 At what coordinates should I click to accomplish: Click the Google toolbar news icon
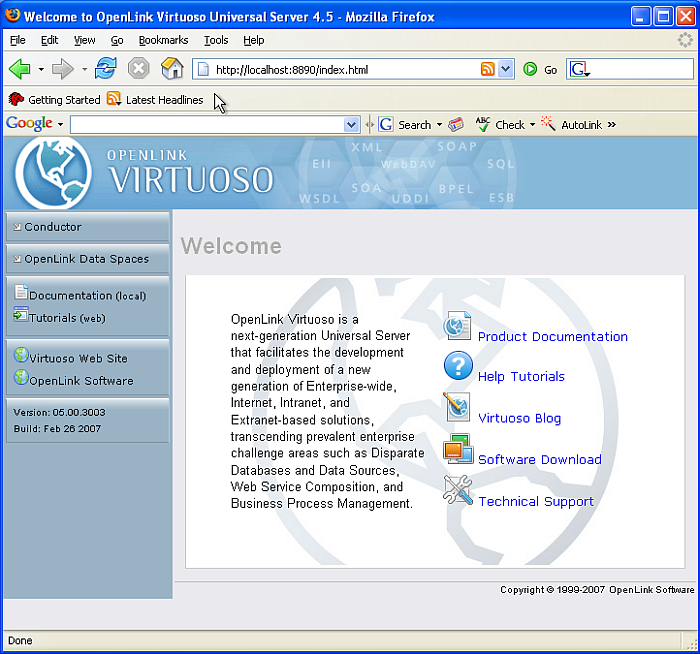click(x=456, y=125)
